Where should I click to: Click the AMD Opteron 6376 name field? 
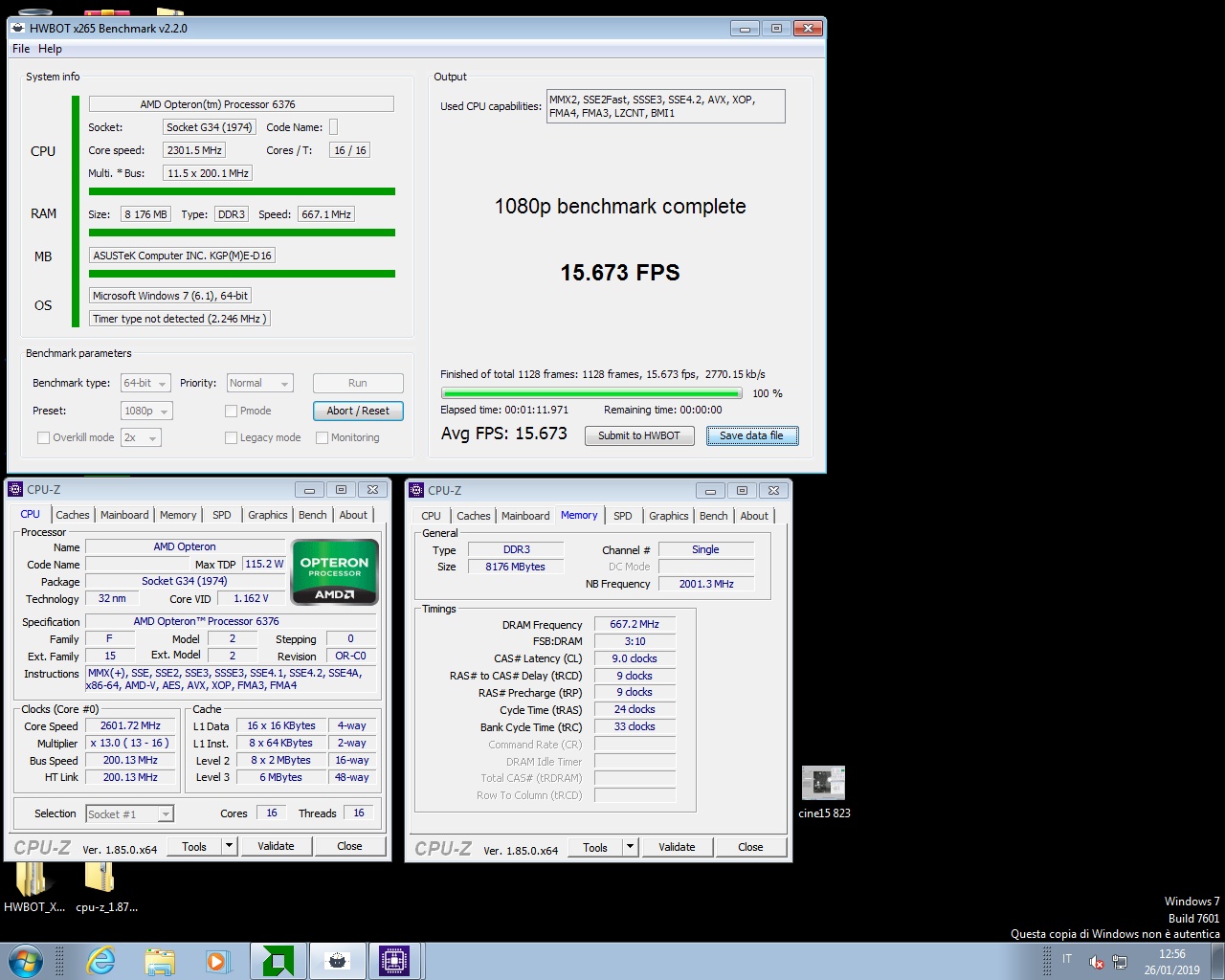[241, 104]
